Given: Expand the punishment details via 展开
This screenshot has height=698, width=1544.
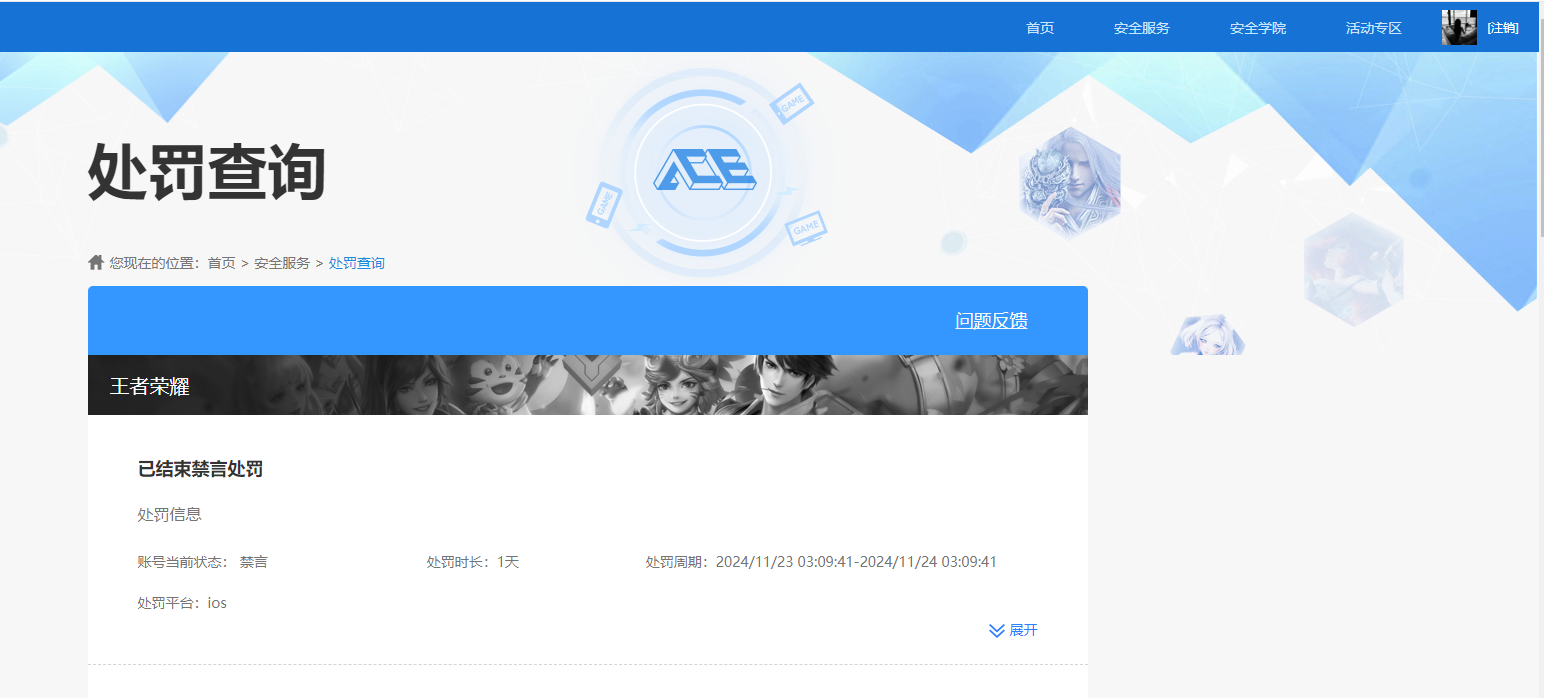Looking at the screenshot, I should (x=1024, y=630).
